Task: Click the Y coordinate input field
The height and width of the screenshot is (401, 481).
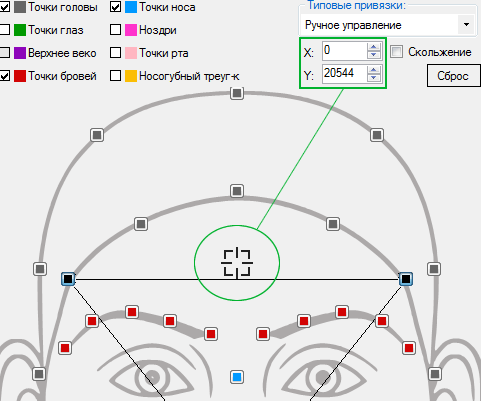Action: pos(344,74)
